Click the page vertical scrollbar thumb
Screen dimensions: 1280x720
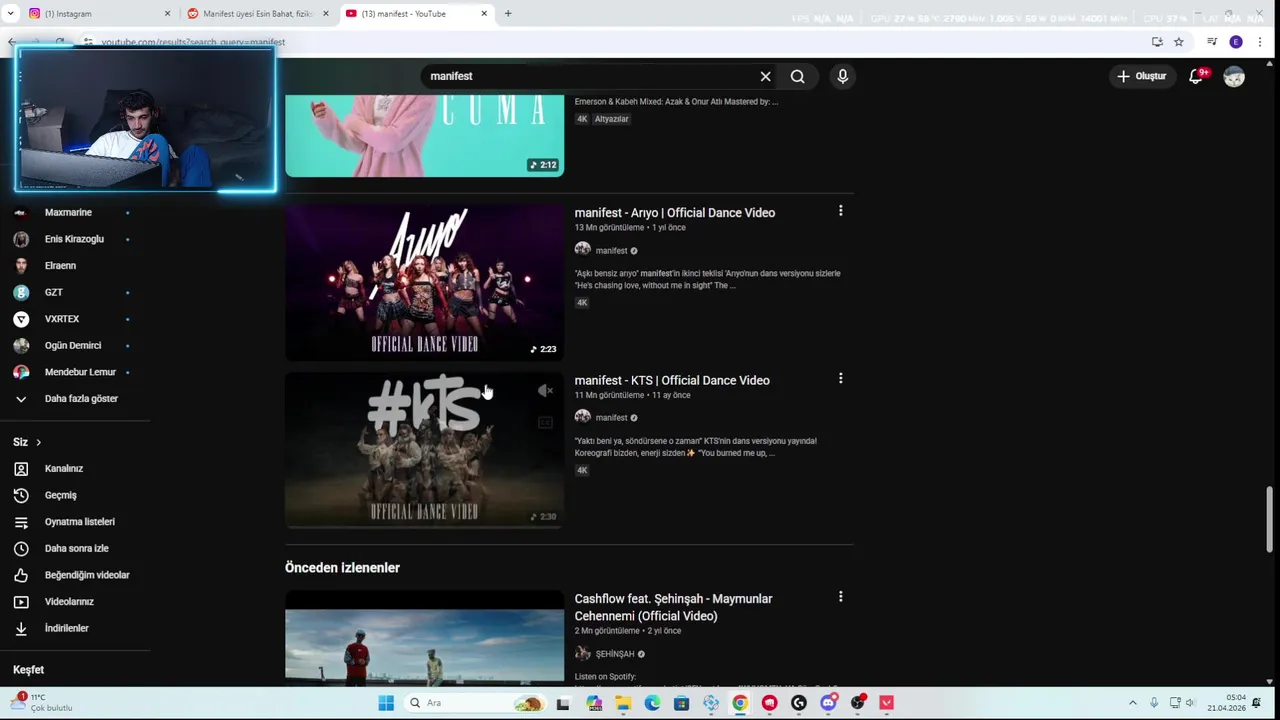(x=1270, y=519)
